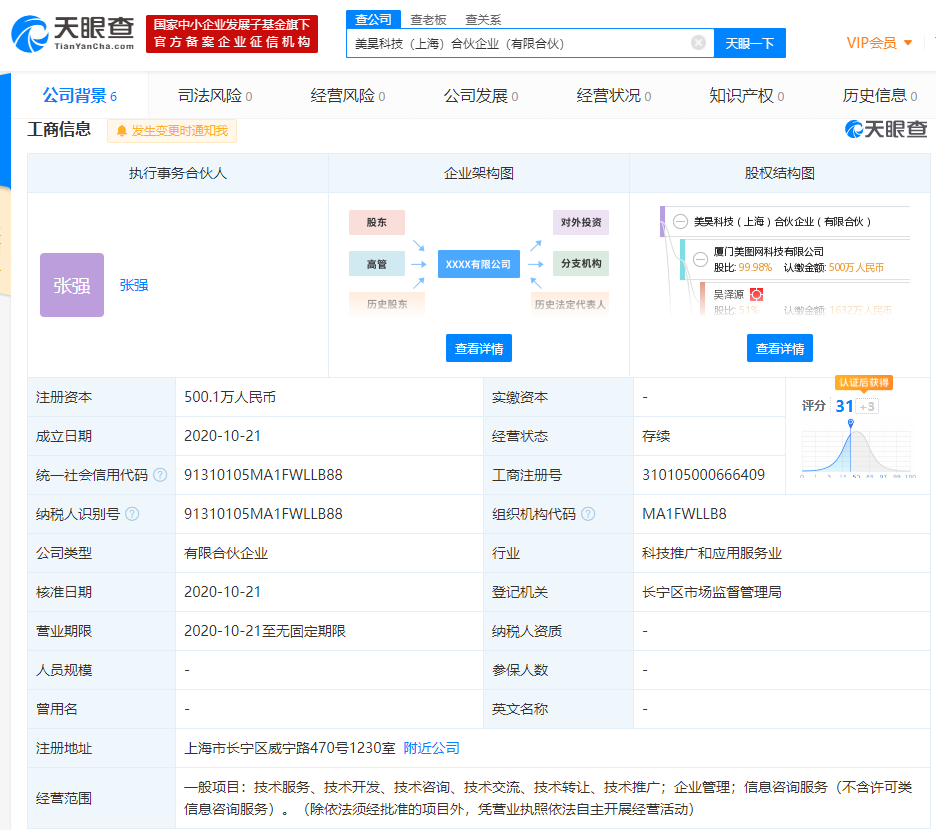Expand the VIP会员 dropdown arrow
The width and height of the screenshot is (936, 830).
tap(908, 43)
